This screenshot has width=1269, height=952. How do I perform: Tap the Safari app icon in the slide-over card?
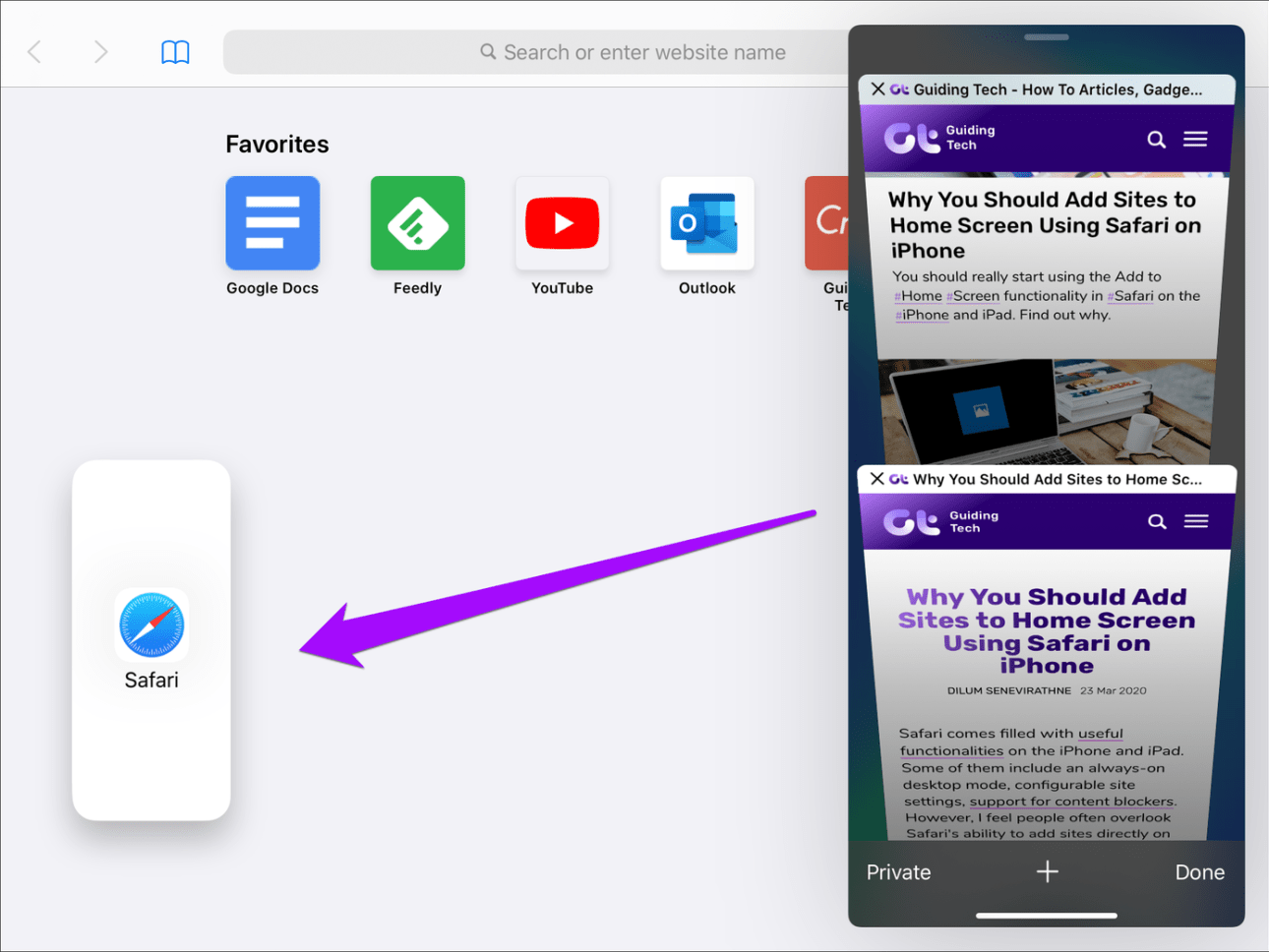coord(151,625)
